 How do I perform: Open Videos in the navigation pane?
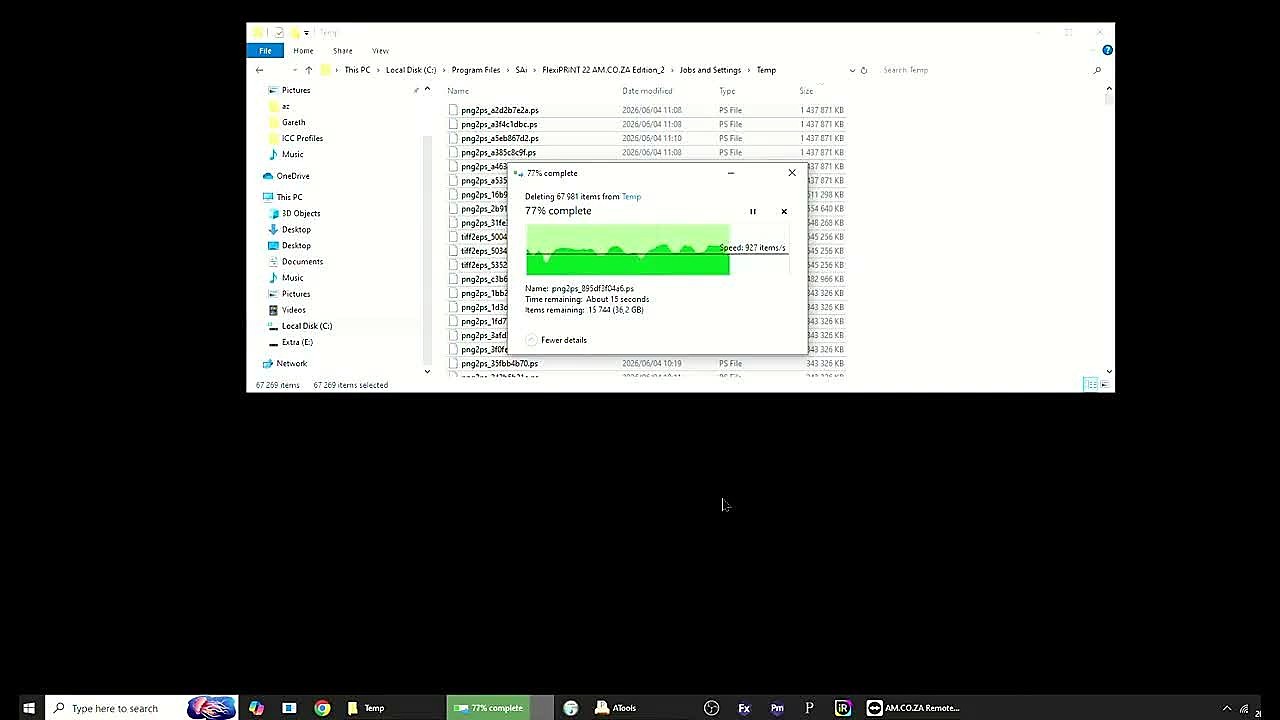pos(287,310)
